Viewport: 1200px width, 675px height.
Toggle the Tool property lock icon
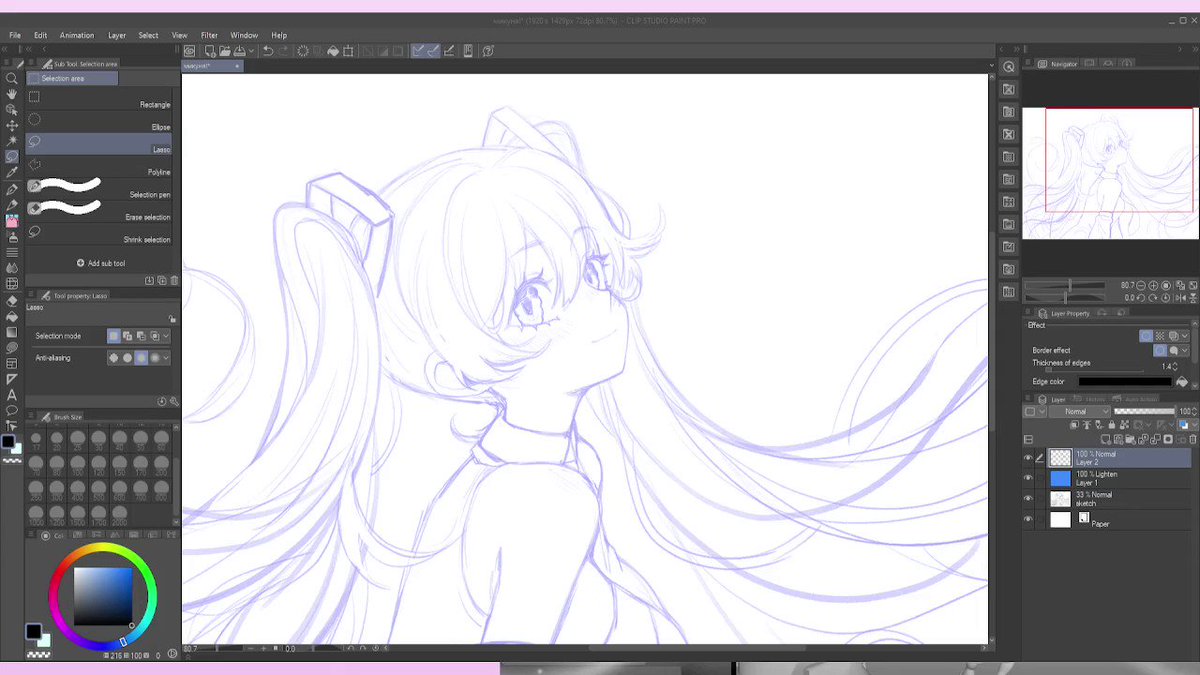[172, 319]
